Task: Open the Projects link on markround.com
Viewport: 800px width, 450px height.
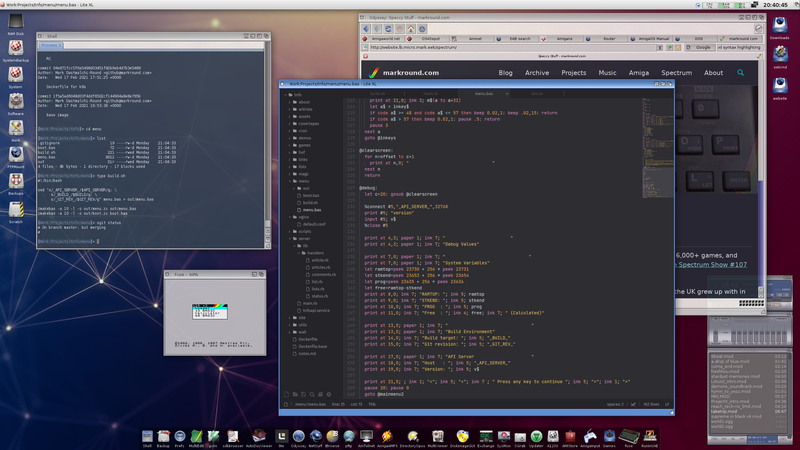Action: coord(573,73)
